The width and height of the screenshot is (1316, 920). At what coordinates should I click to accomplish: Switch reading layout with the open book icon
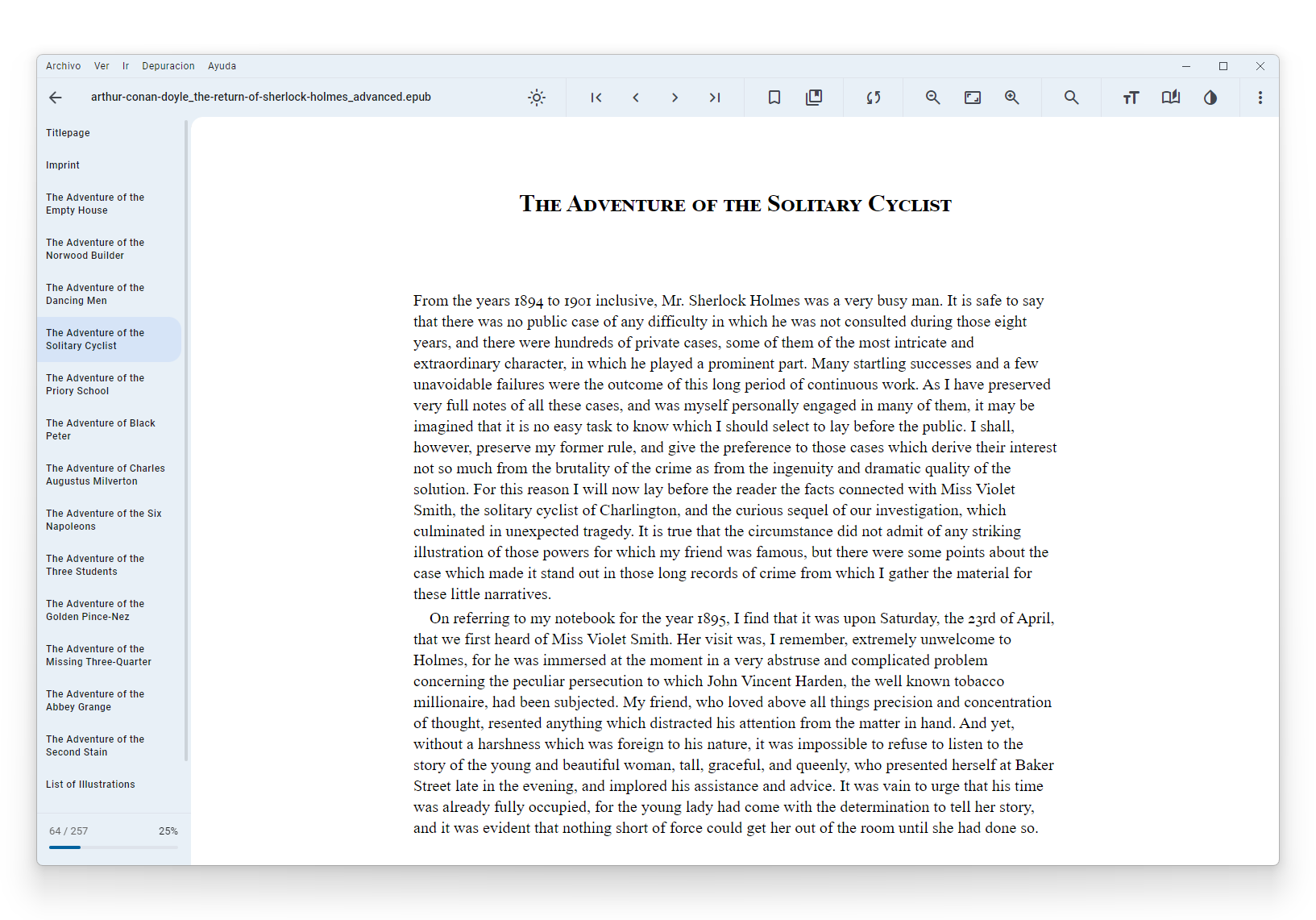point(1170,97)
